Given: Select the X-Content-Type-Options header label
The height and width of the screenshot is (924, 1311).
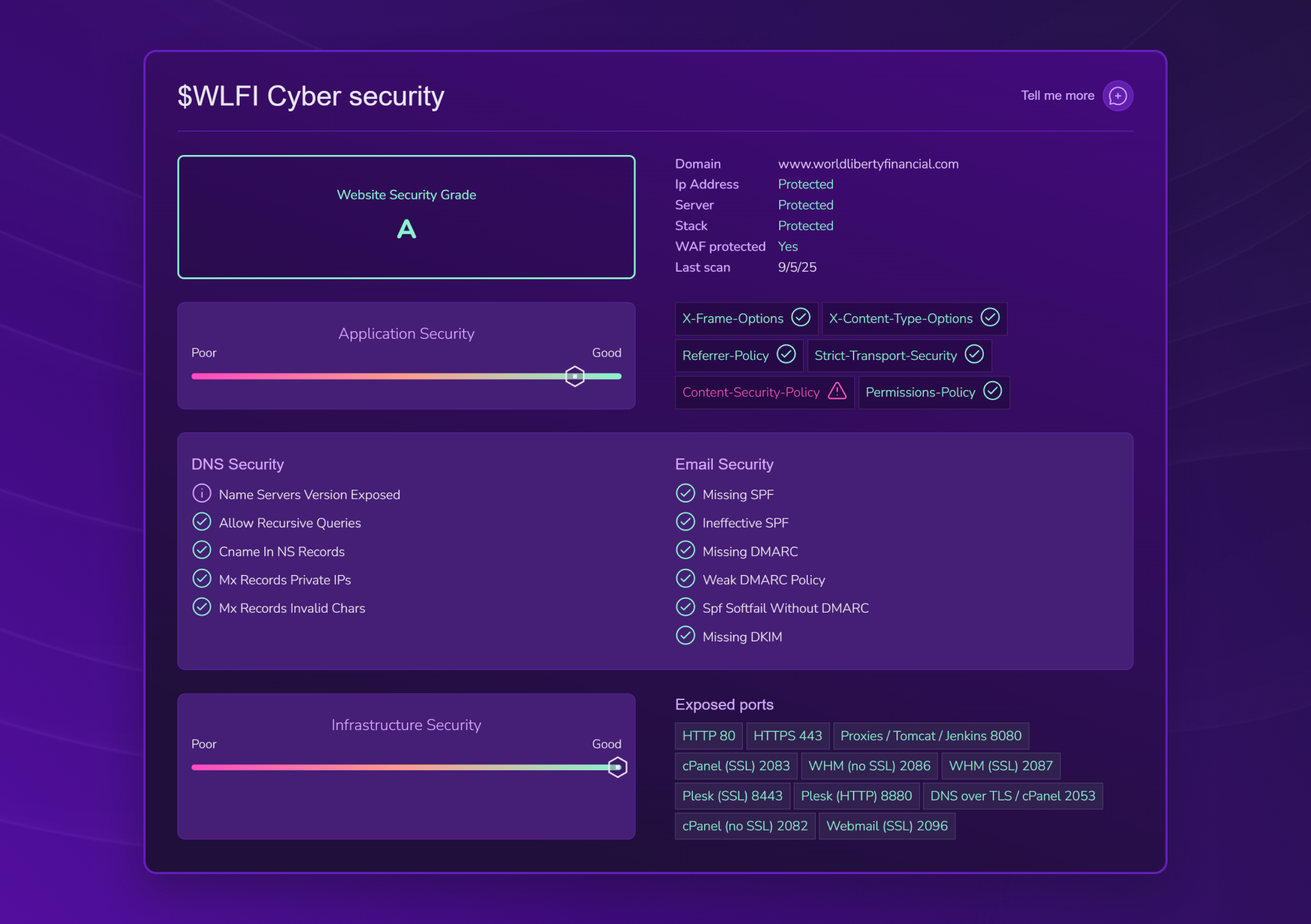Looking at the screenshot, I should tap(901, 318).
